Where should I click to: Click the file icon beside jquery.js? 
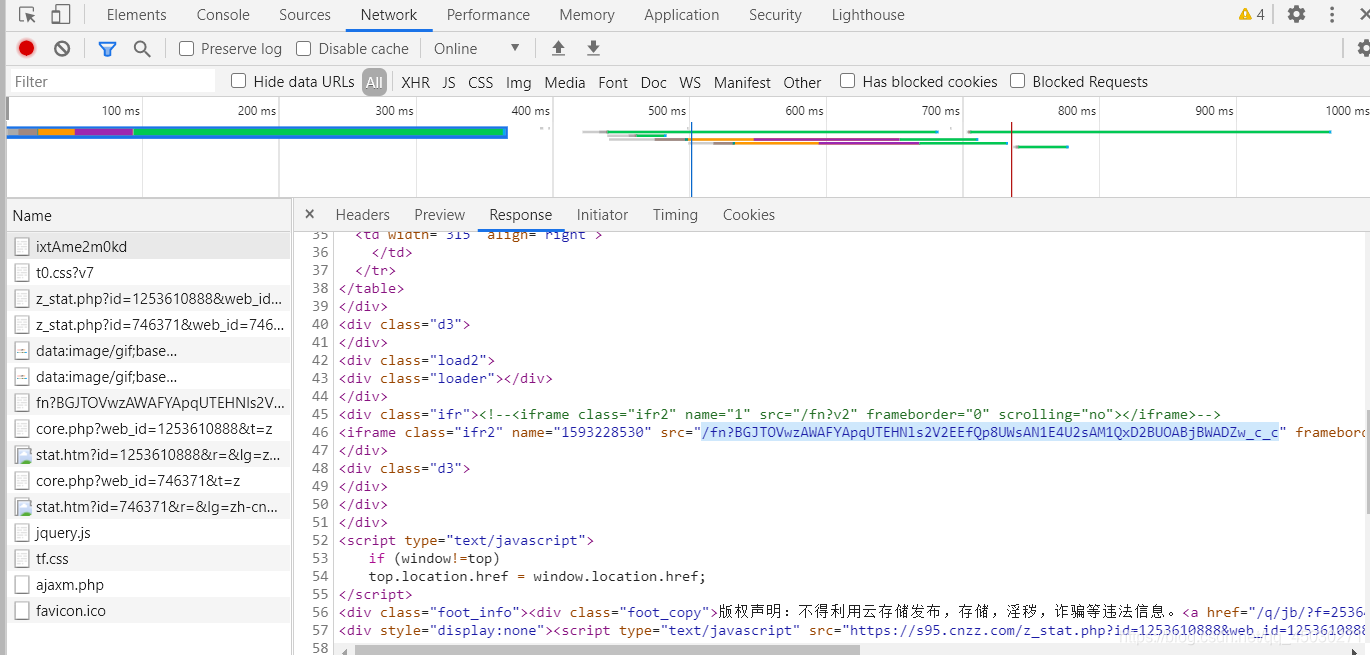click(x=22, y=533)
